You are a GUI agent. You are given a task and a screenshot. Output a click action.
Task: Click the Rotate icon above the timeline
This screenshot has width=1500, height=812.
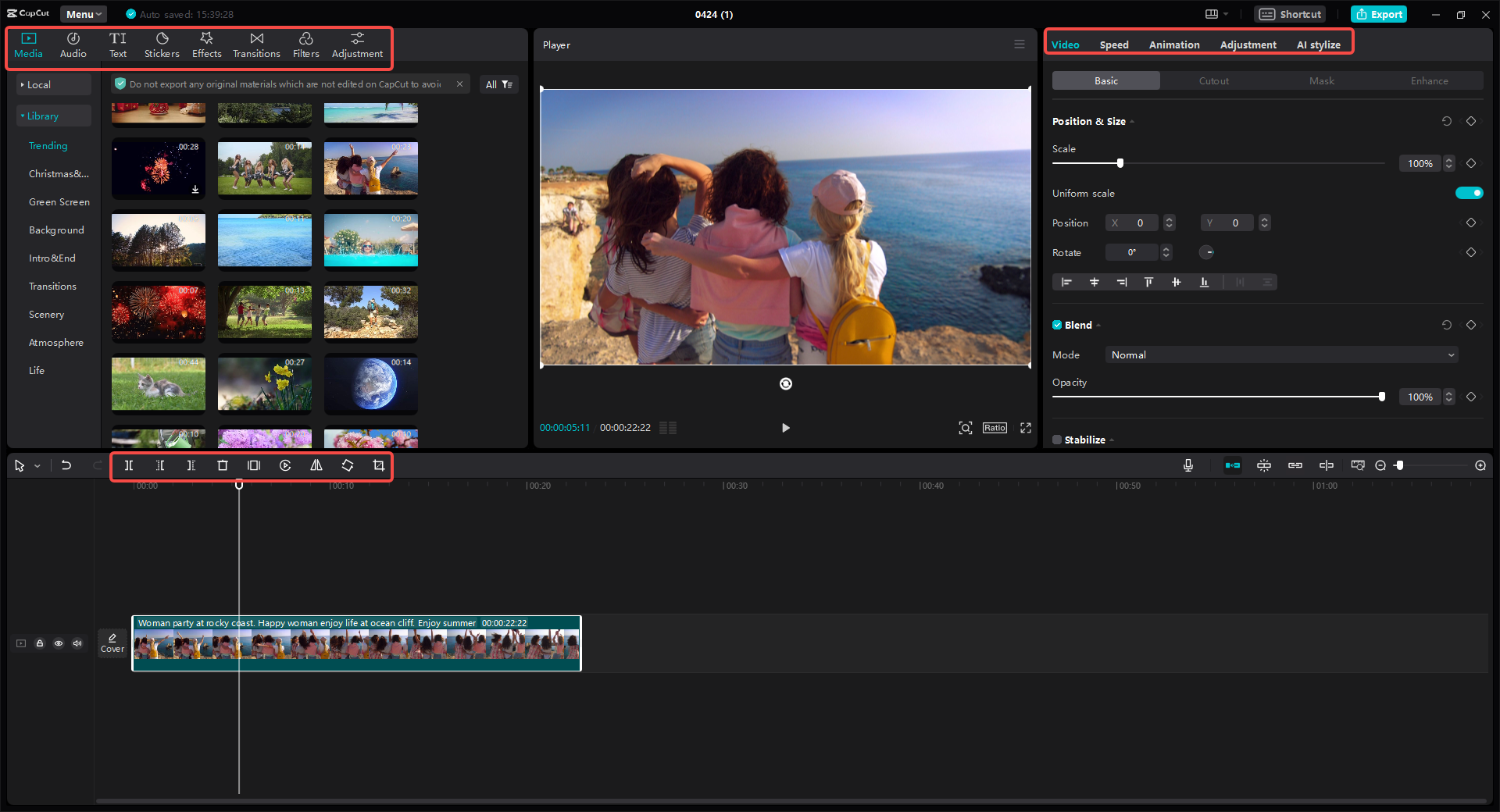click(x=347, y=465)
